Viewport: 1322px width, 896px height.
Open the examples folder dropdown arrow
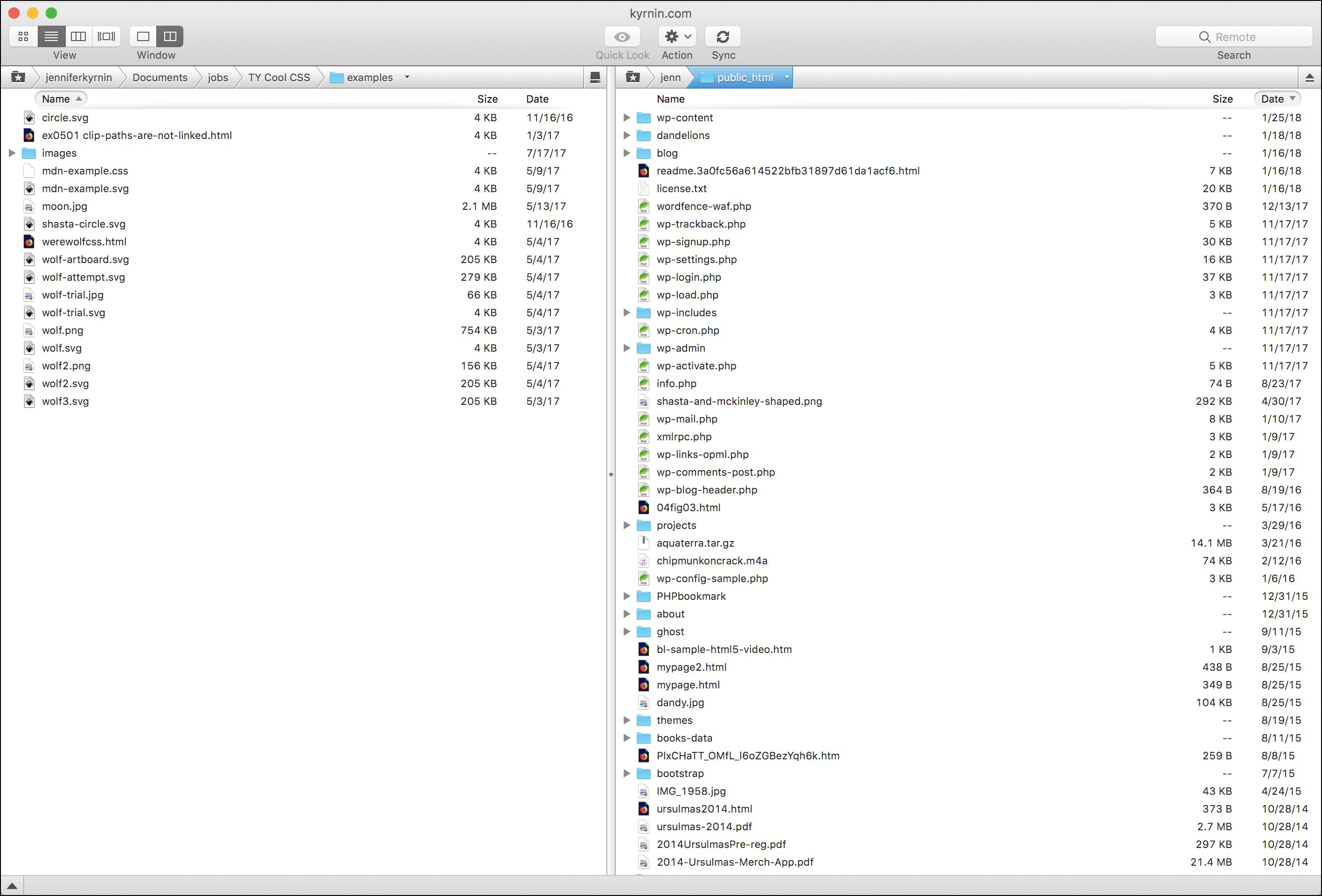[x=407, y=77]
